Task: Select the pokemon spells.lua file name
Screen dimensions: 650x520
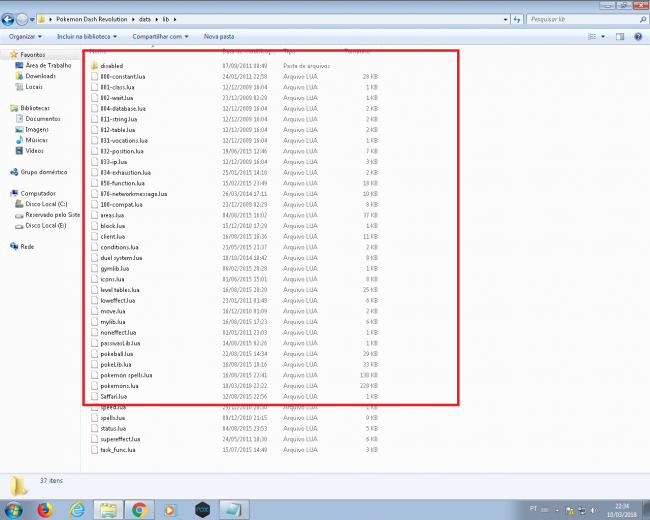Action: coord(126,375)
